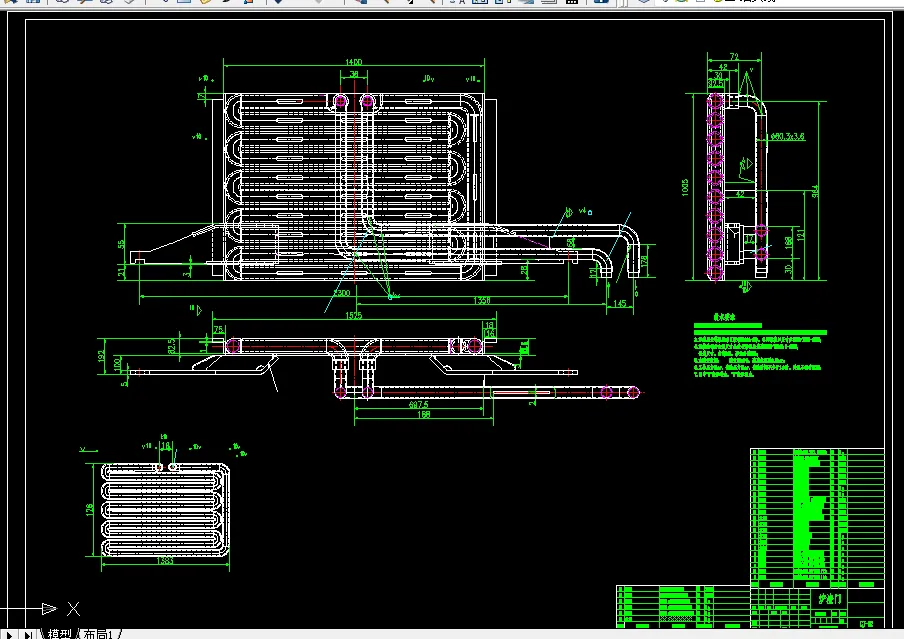
Task: Select the 1350 dimension text
Action: point(482,300)
